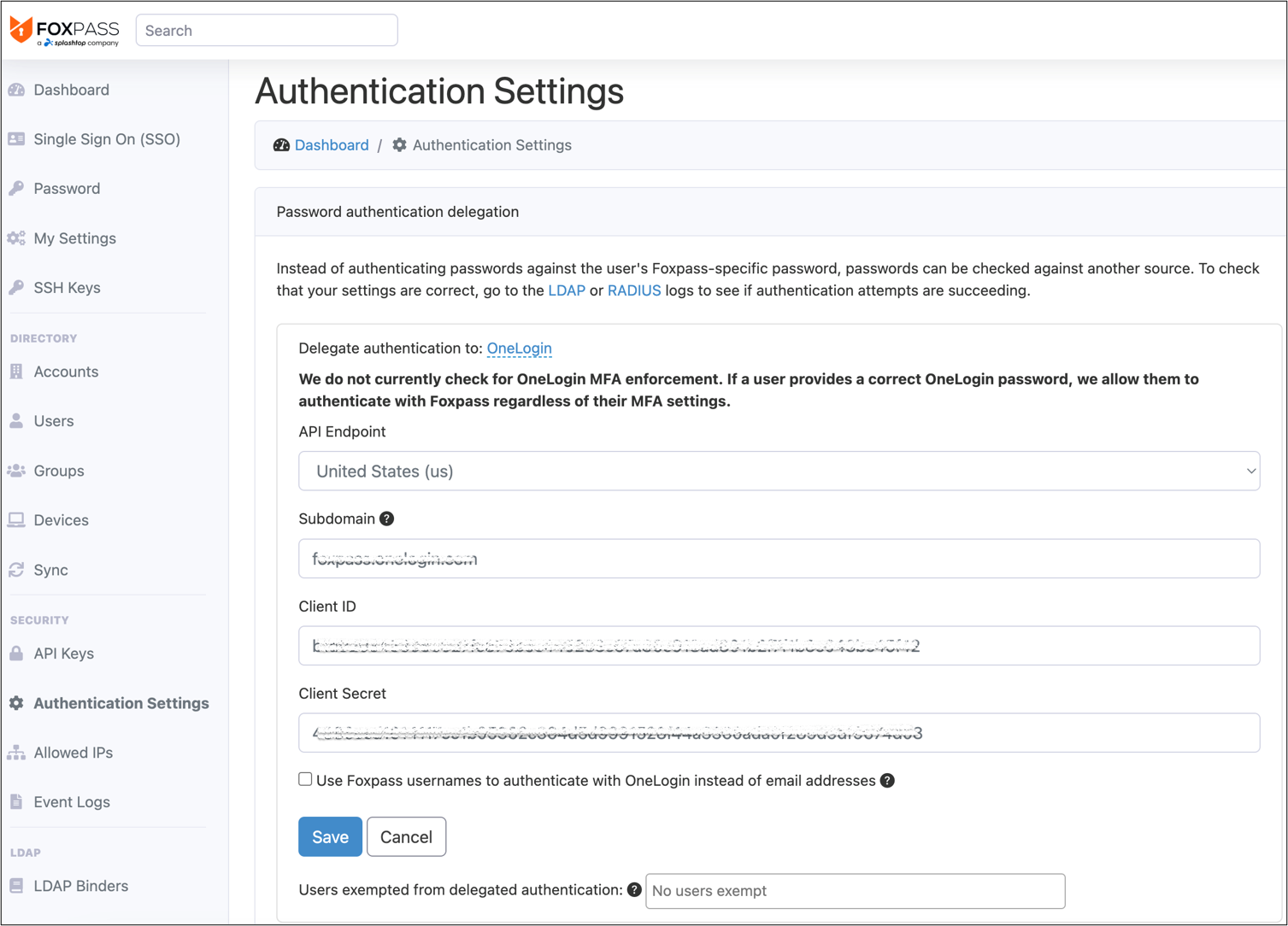
Task: Click the Single Sign On card icon
Action: click(16, 139)
